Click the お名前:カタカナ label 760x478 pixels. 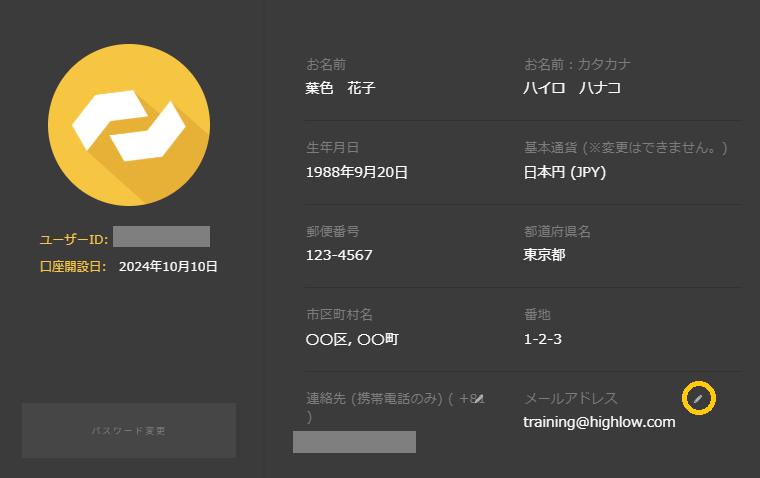point(577,64)
